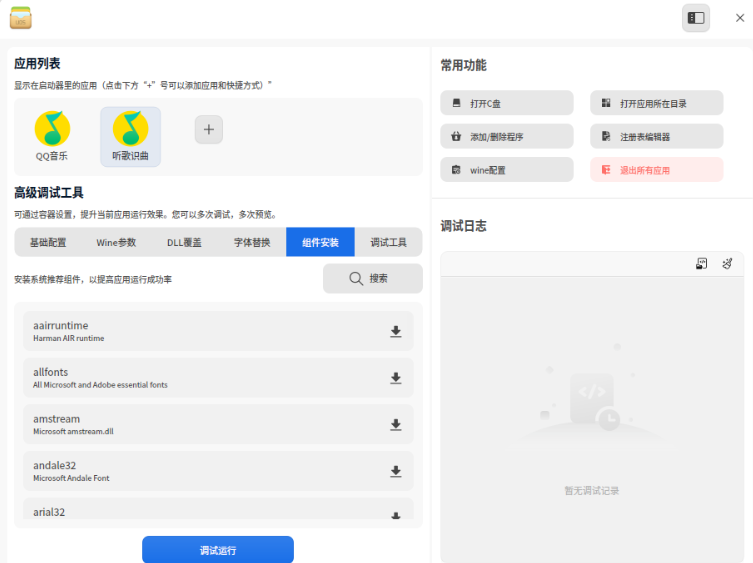The width and height of the screenshot is (753, 563).
Task: Install andale32 via its download icon
Action: tap(396, 471)
